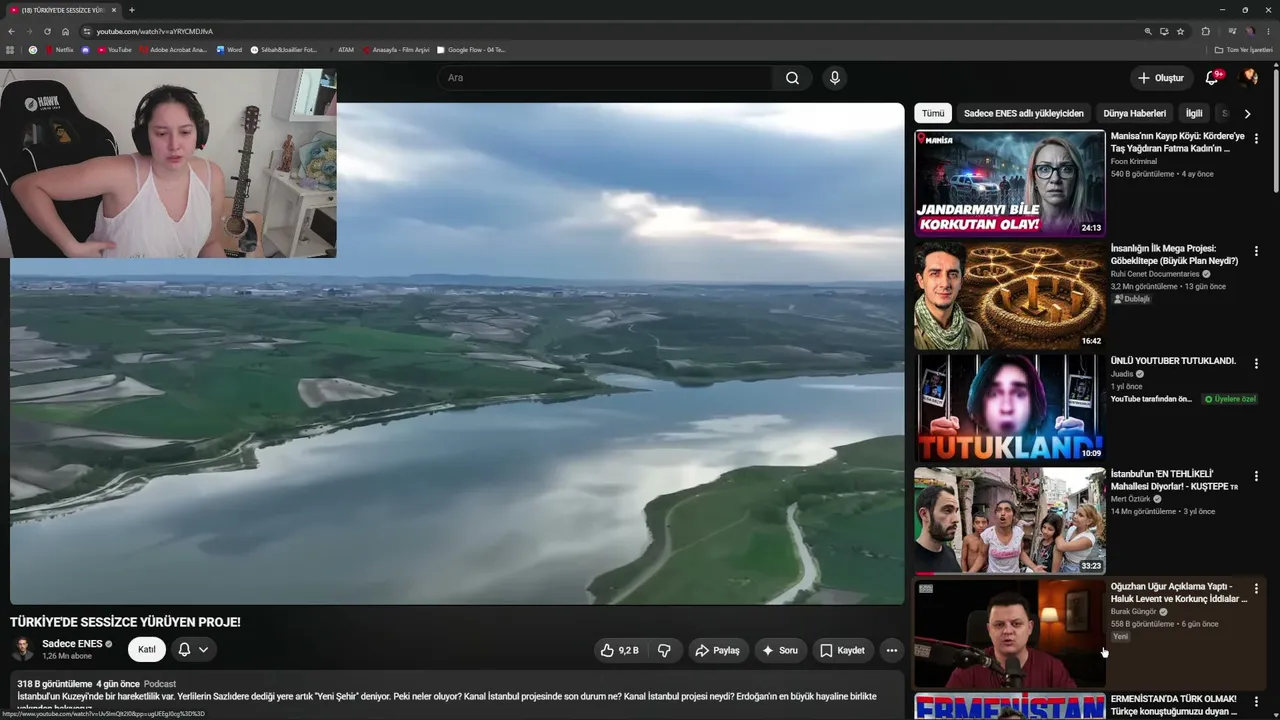Open the Burak Güngör video thumbnail

[x=1010, y=633]
